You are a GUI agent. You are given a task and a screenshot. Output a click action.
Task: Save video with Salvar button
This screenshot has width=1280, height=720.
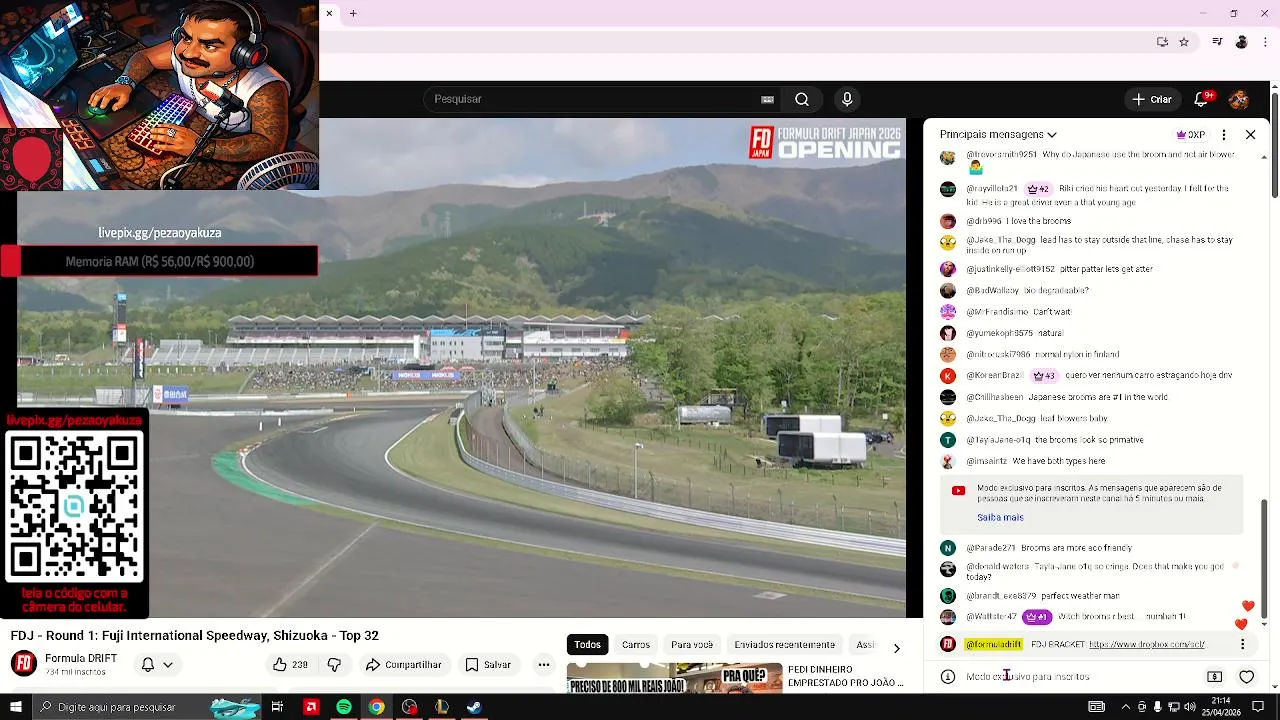point(488,665)
